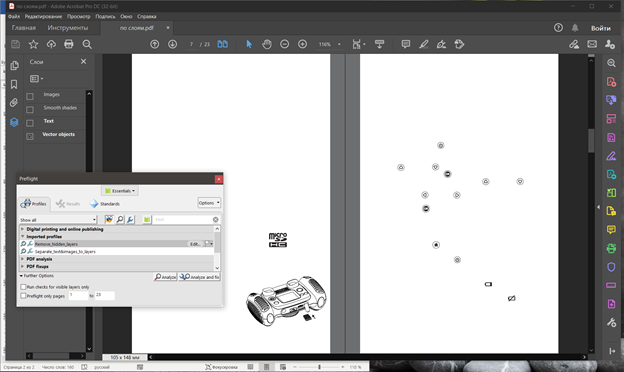Open Preflight Options dropdown
Viewport: 624px width, 372px height.
click(209, 203)
